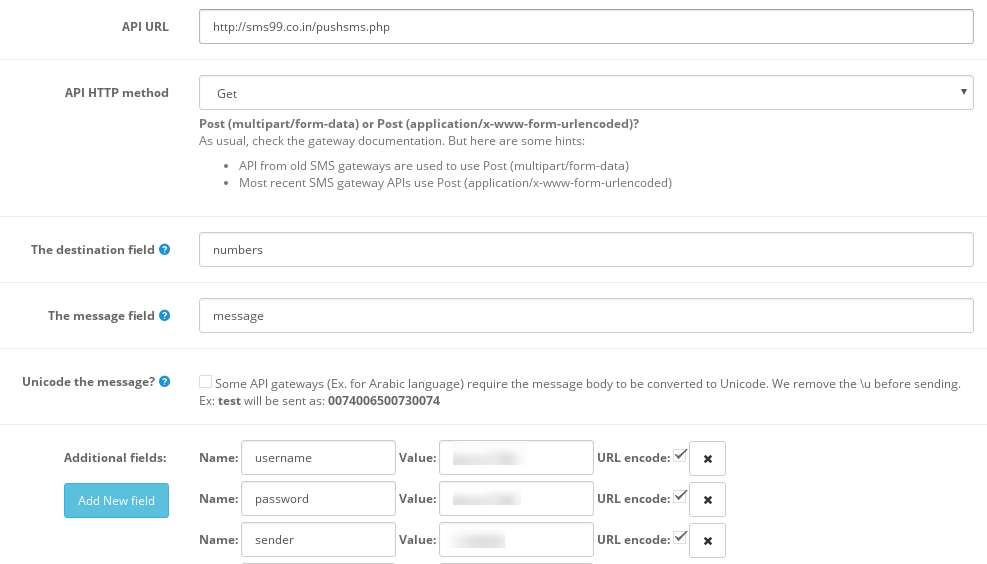Click the message field input box
The height and width of the screenshot is (564, 987).
586,316
